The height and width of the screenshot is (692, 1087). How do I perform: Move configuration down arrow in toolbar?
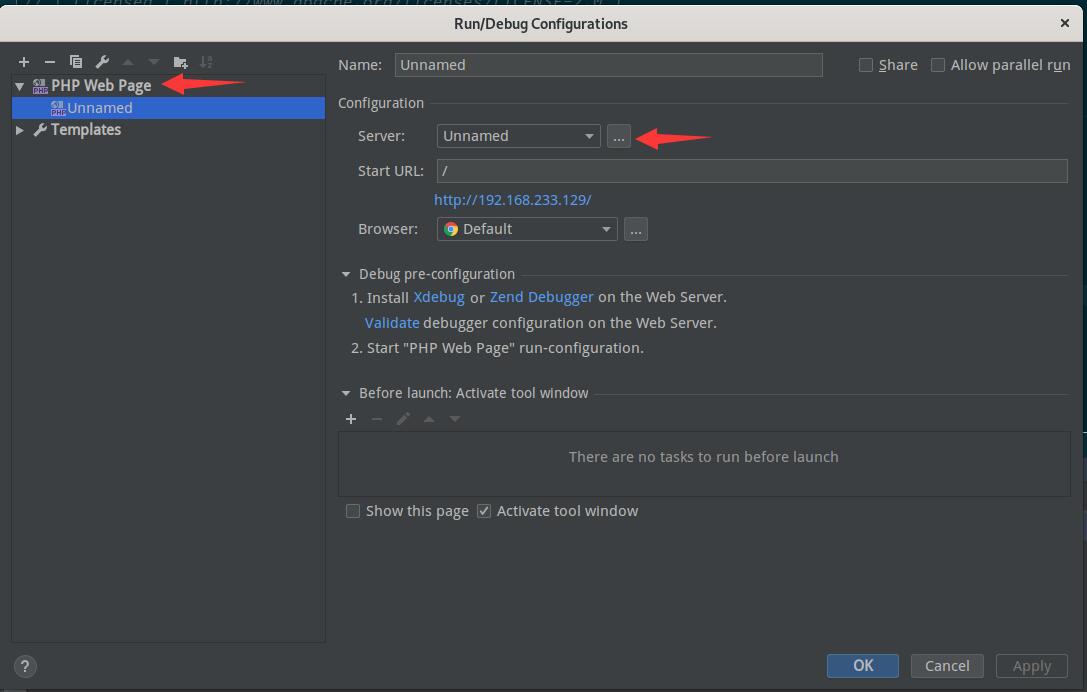tap(154, 62)
